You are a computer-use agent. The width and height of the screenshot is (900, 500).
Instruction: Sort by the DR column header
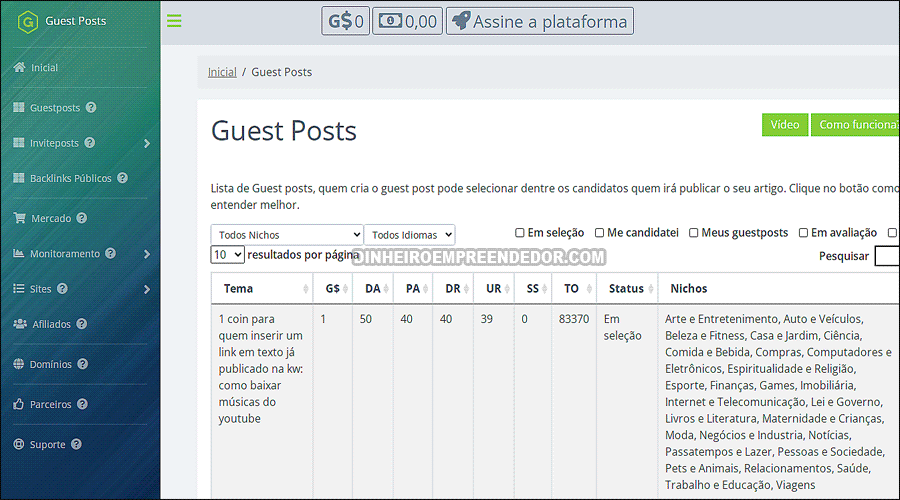[x=453, y=288]
